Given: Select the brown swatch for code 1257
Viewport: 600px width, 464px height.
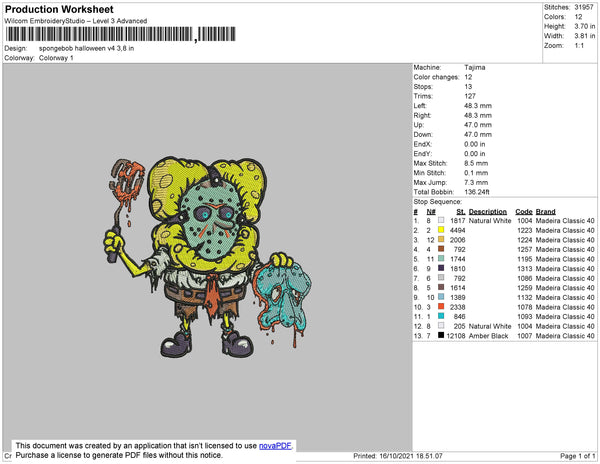Looking at the screenshot, I should [x=441, y=249].
